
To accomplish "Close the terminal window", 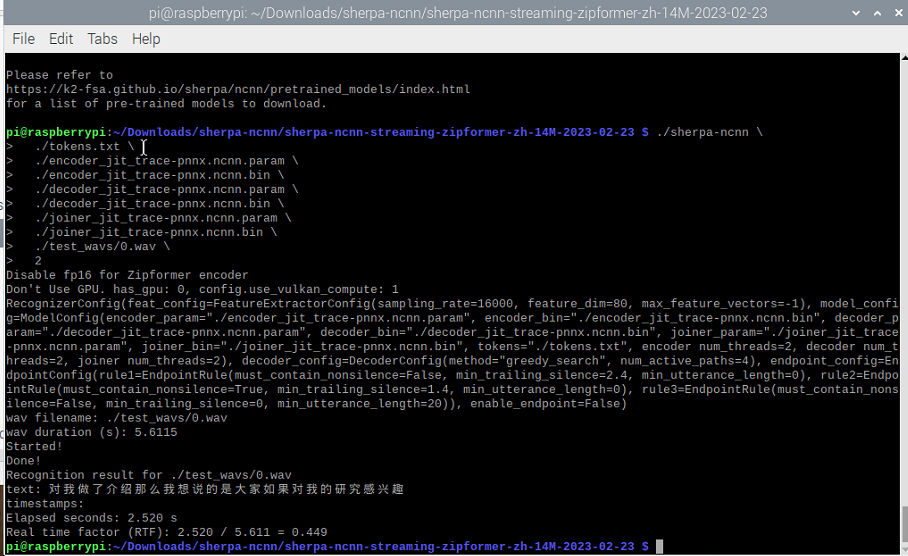I will 898,13.
